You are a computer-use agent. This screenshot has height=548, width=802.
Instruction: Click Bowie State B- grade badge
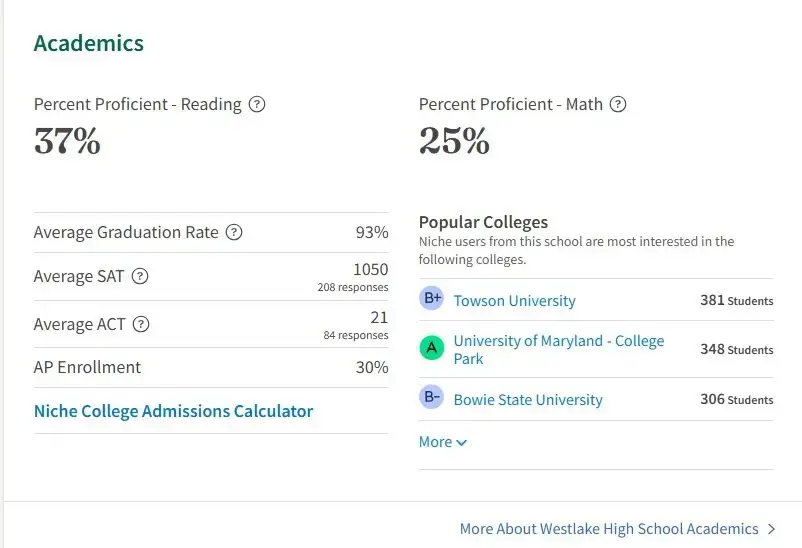[432, 397]
